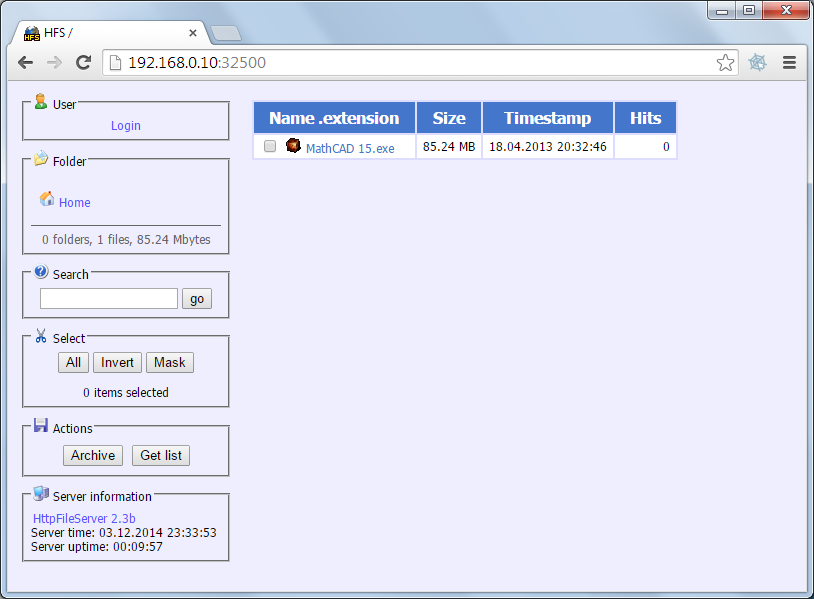Bookmark this page with the star icon
Image resolution: width=814 pixels, height=599 pixels.
[725, 63]
